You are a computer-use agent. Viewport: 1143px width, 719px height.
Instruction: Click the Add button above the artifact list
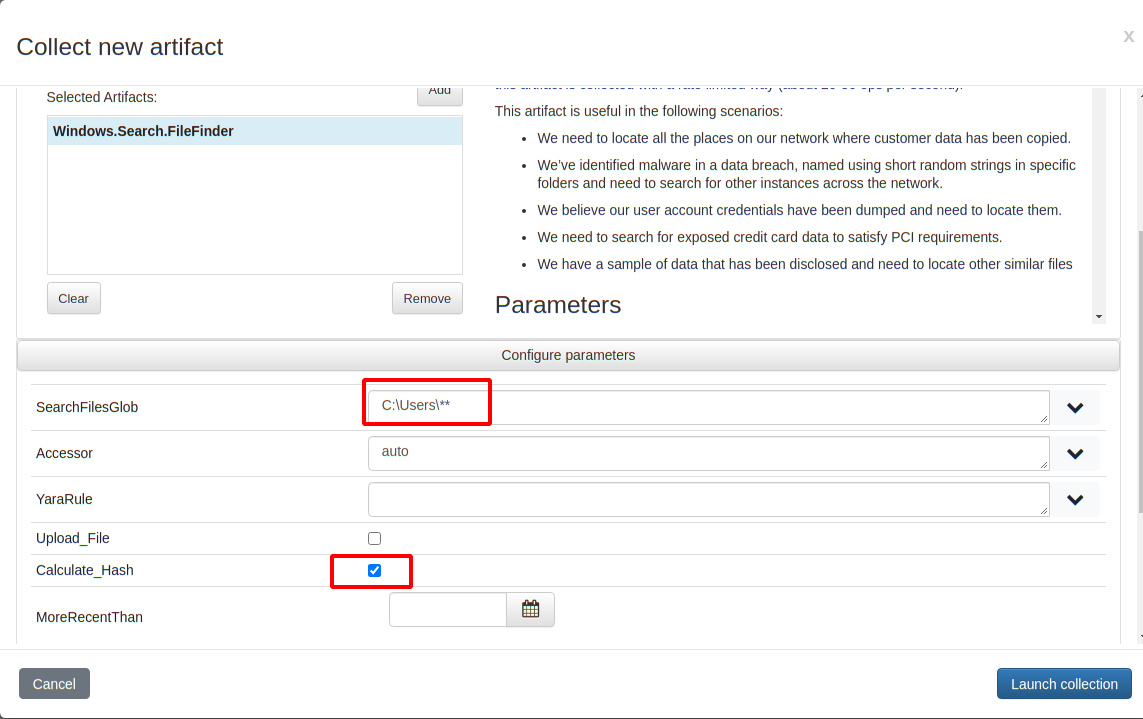[x=439, y=93]
